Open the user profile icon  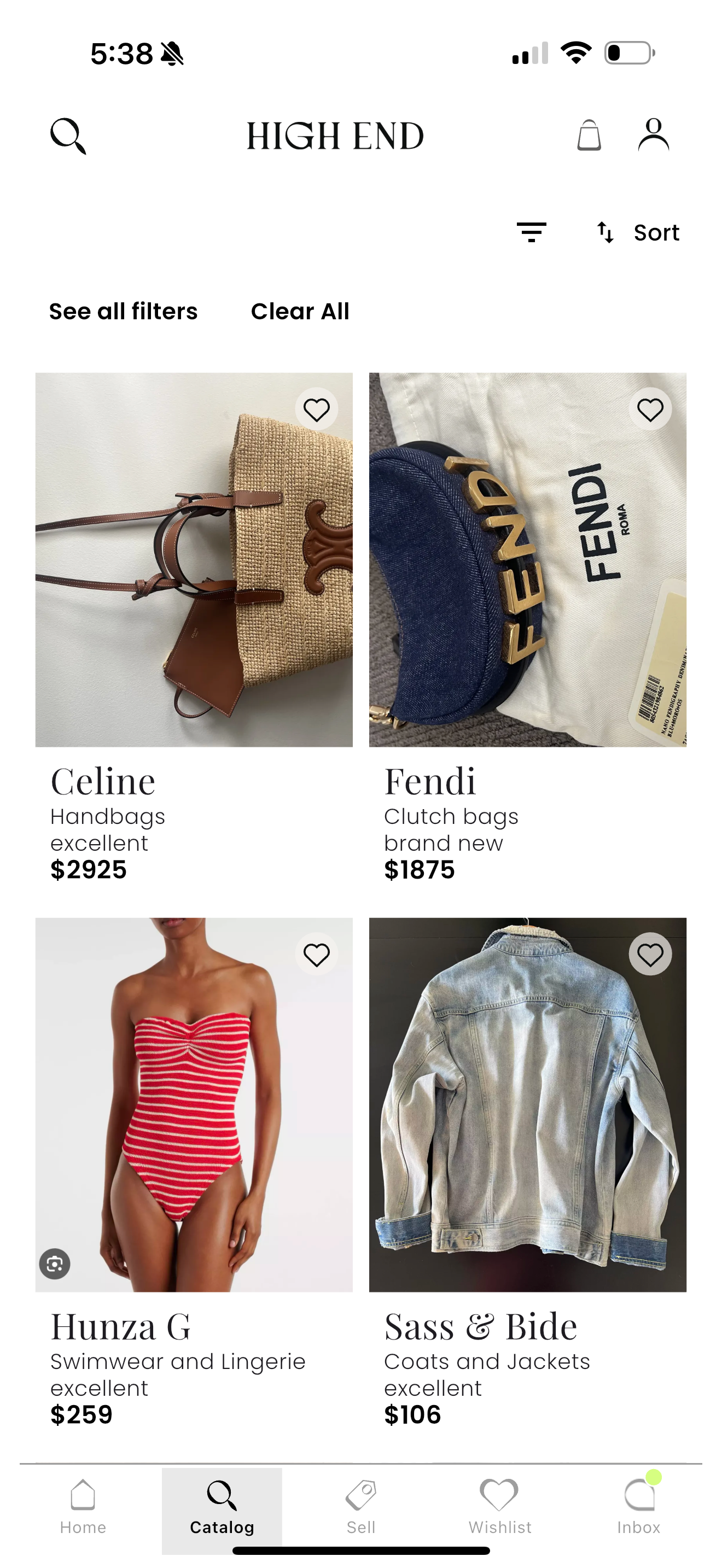(653, 134)
